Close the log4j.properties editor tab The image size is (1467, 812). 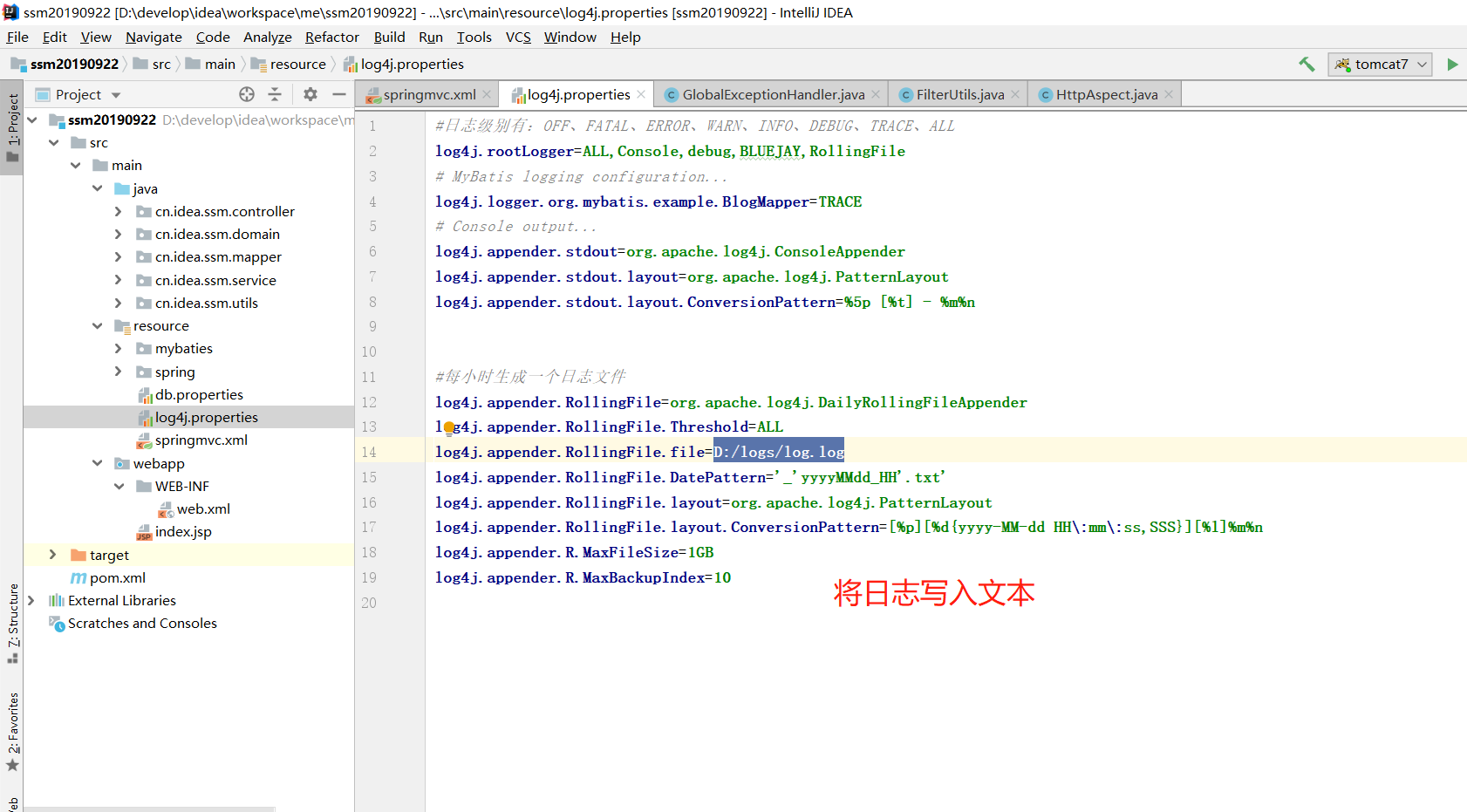641,94
